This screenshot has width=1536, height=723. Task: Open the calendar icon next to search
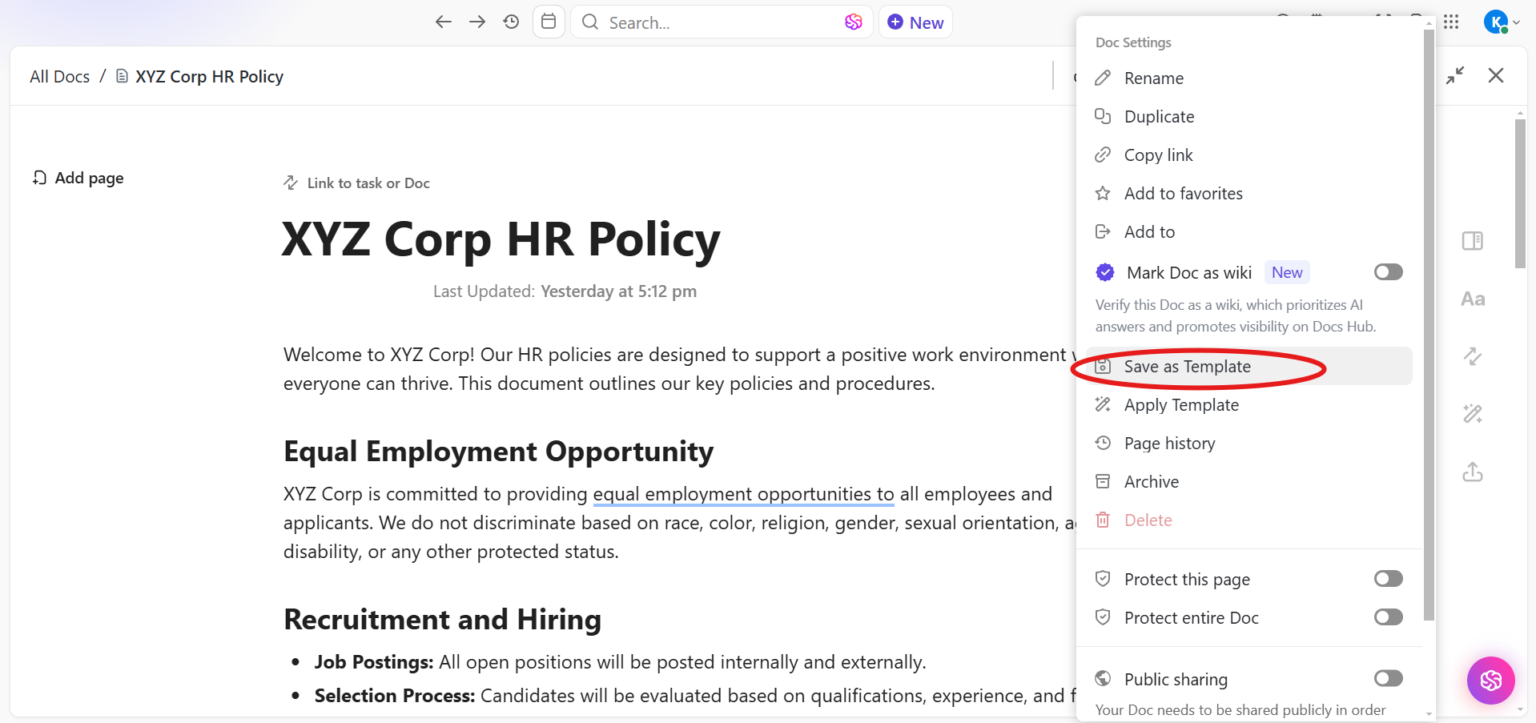tap(548, 21)
